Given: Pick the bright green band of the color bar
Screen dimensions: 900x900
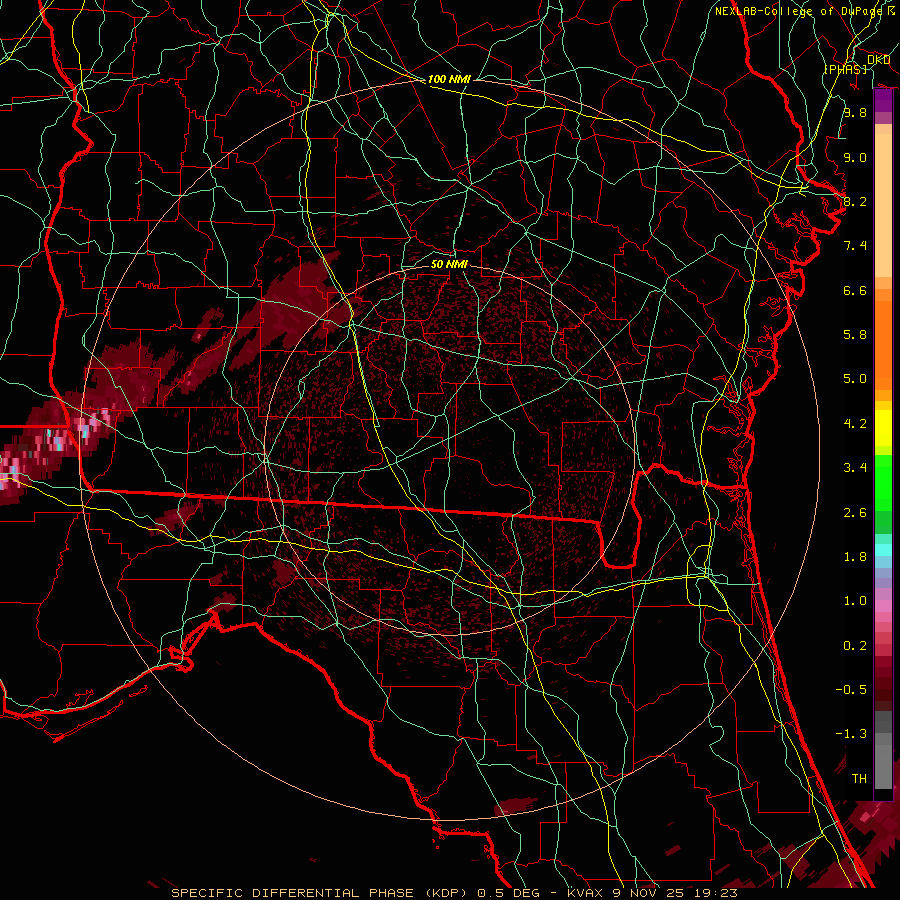Looking at the screenshot, I should coord(883,482).
